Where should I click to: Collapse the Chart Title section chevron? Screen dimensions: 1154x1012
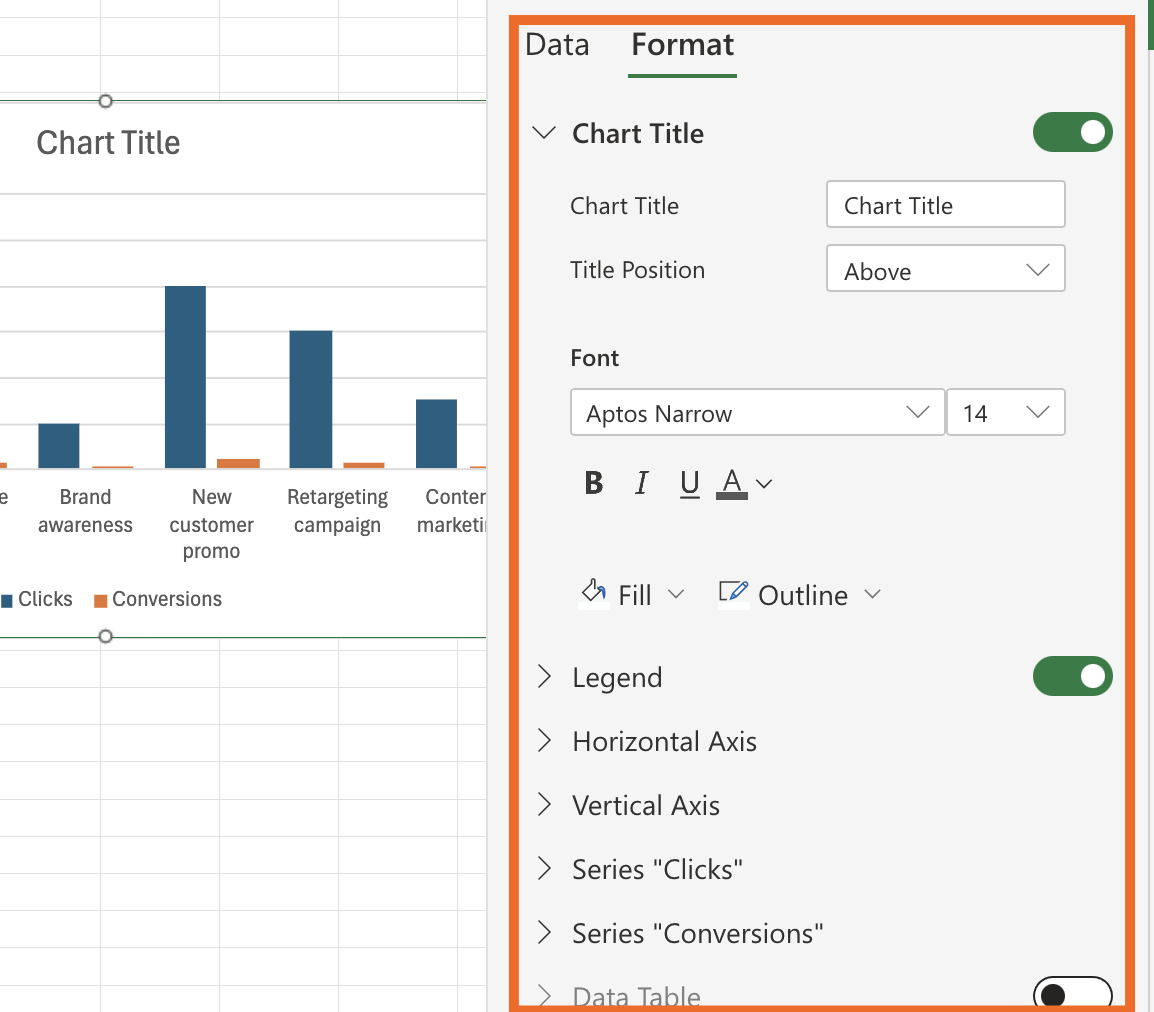[x=545, y=133]
